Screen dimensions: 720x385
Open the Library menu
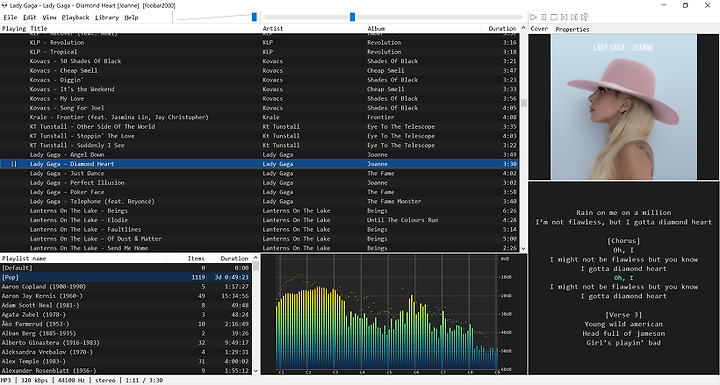point(107,17)
